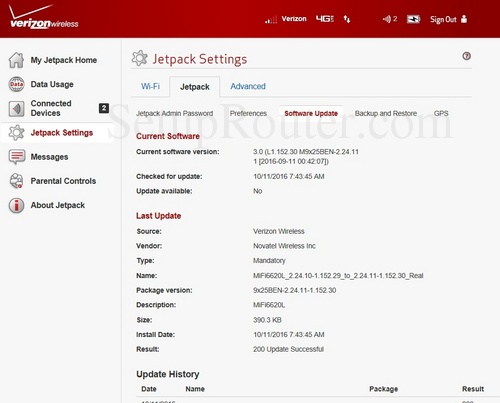
Task: Click the connected devices count icon in header
Action: pos(390,19)
